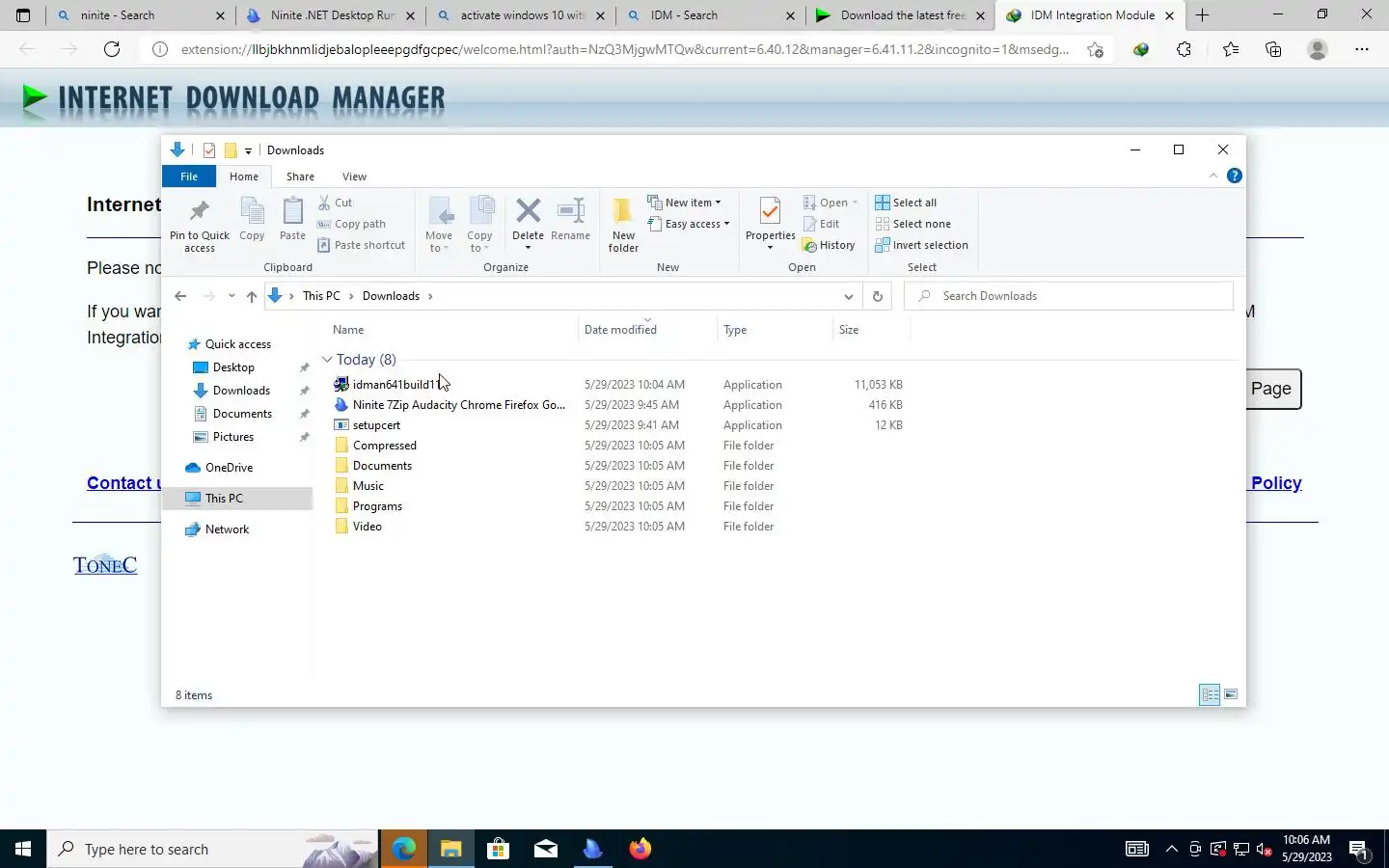Expand the address bar history dropdown
The width and height of the screenshot is (1389, 868).
[x=848, y=296]
